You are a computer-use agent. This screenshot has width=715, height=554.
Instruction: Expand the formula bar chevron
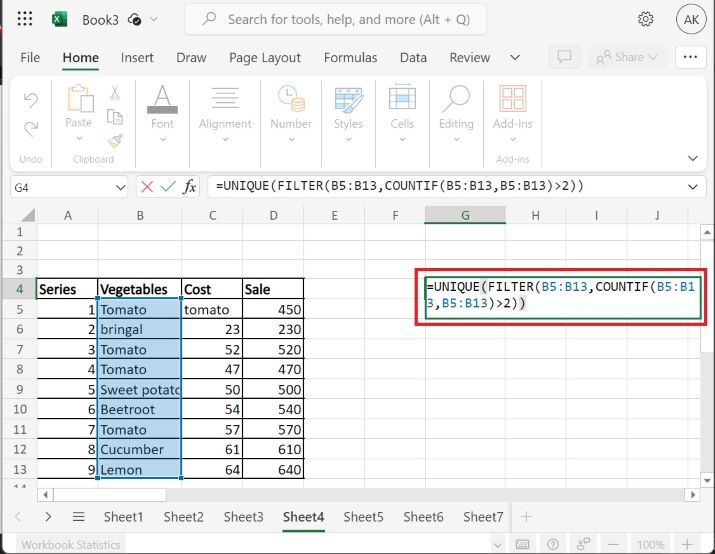[x=693, y=186]
